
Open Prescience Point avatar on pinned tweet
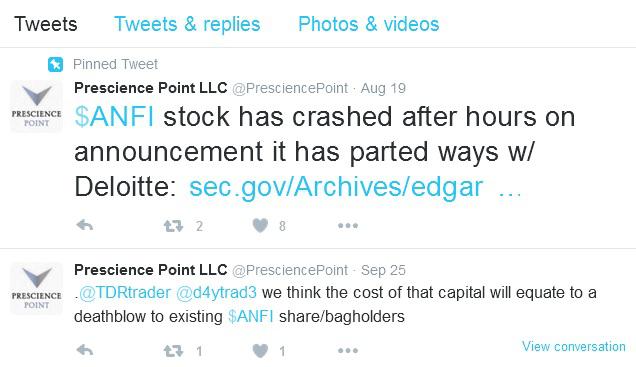point(37,106)
